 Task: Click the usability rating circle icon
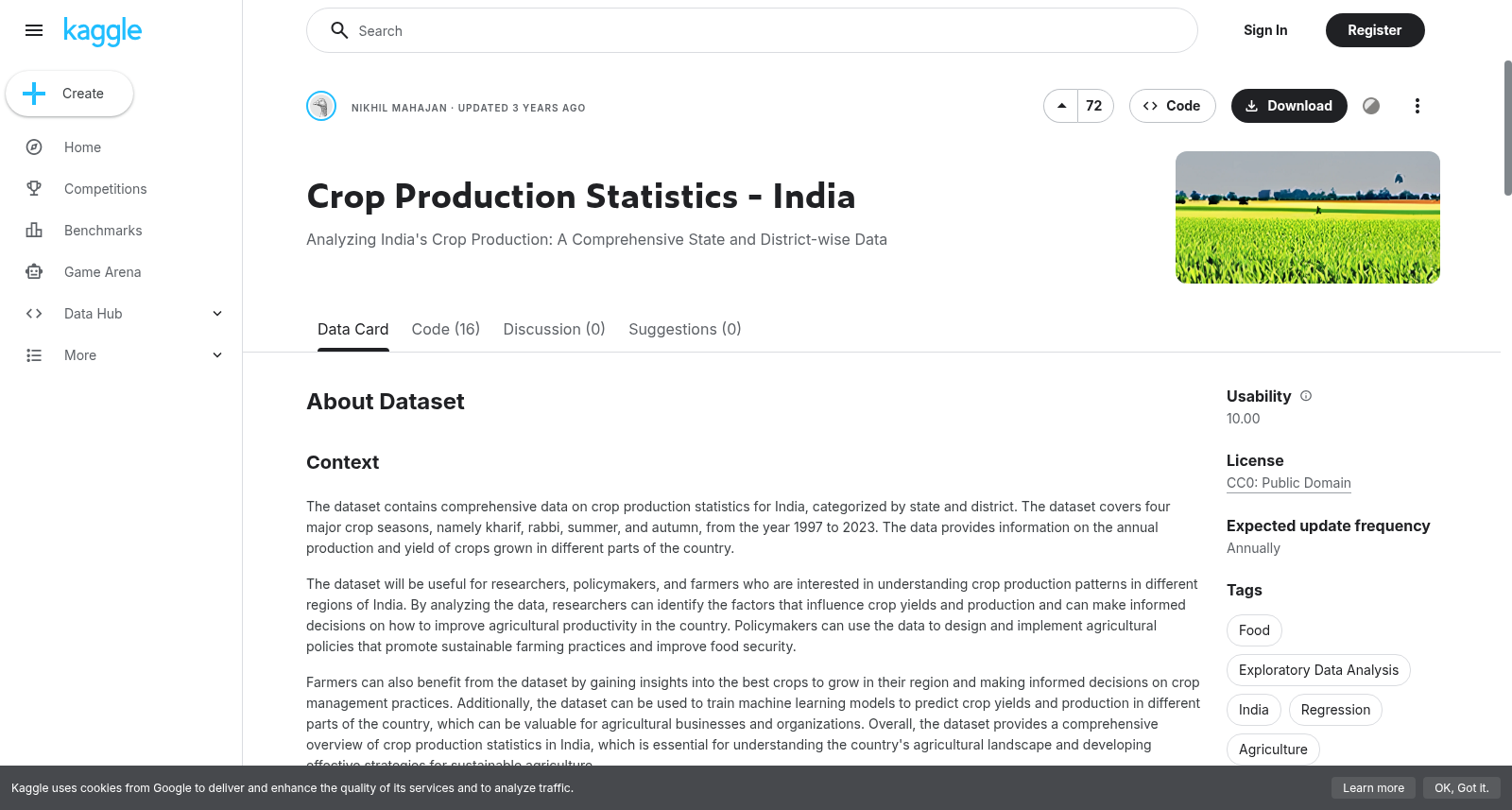coord(1371,106)
